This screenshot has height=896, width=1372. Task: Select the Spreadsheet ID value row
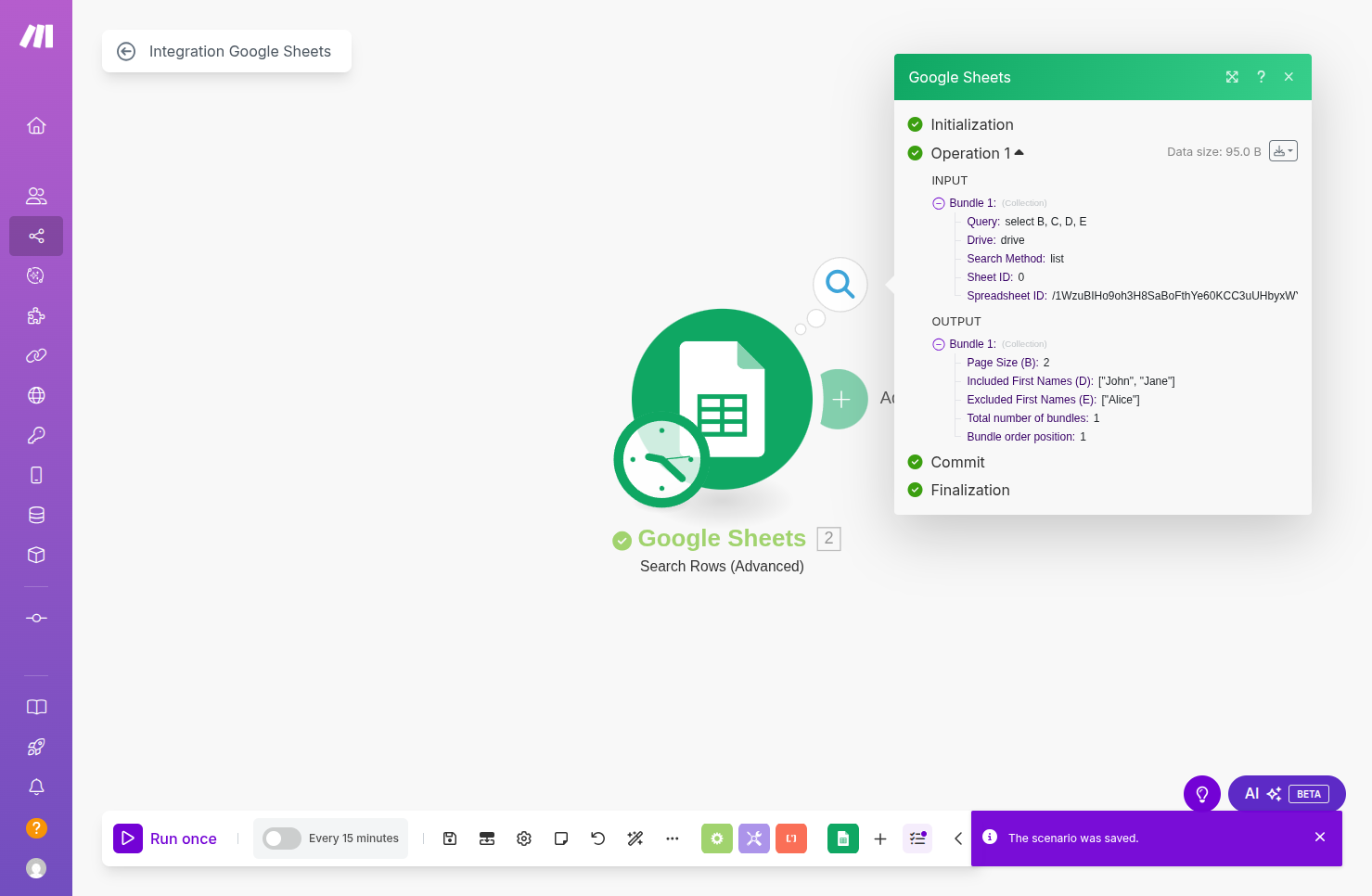pos(1132,296)
